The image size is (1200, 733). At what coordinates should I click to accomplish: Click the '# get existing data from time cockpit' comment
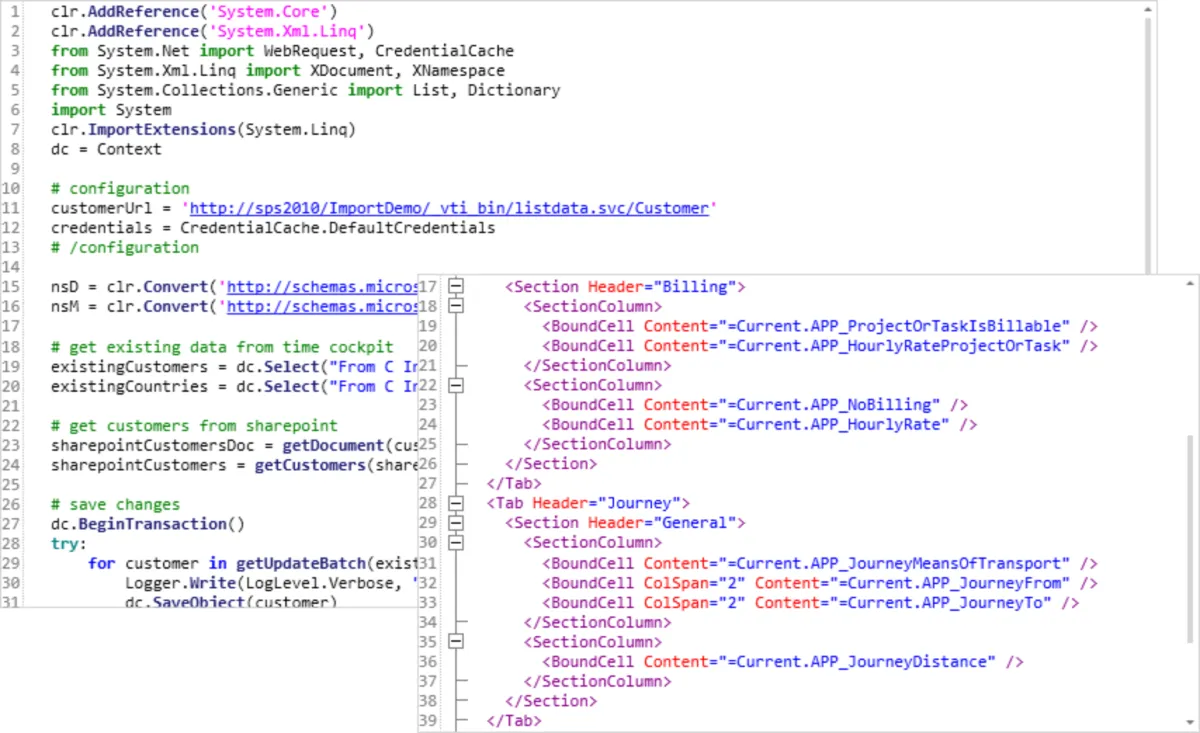(x=222, y=346)
